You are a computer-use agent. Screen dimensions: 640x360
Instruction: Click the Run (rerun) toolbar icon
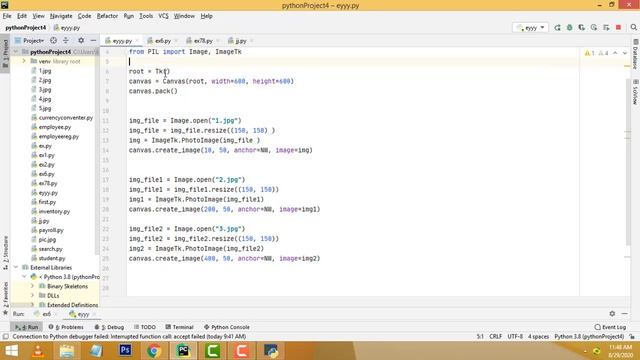[x=557, y=28]
